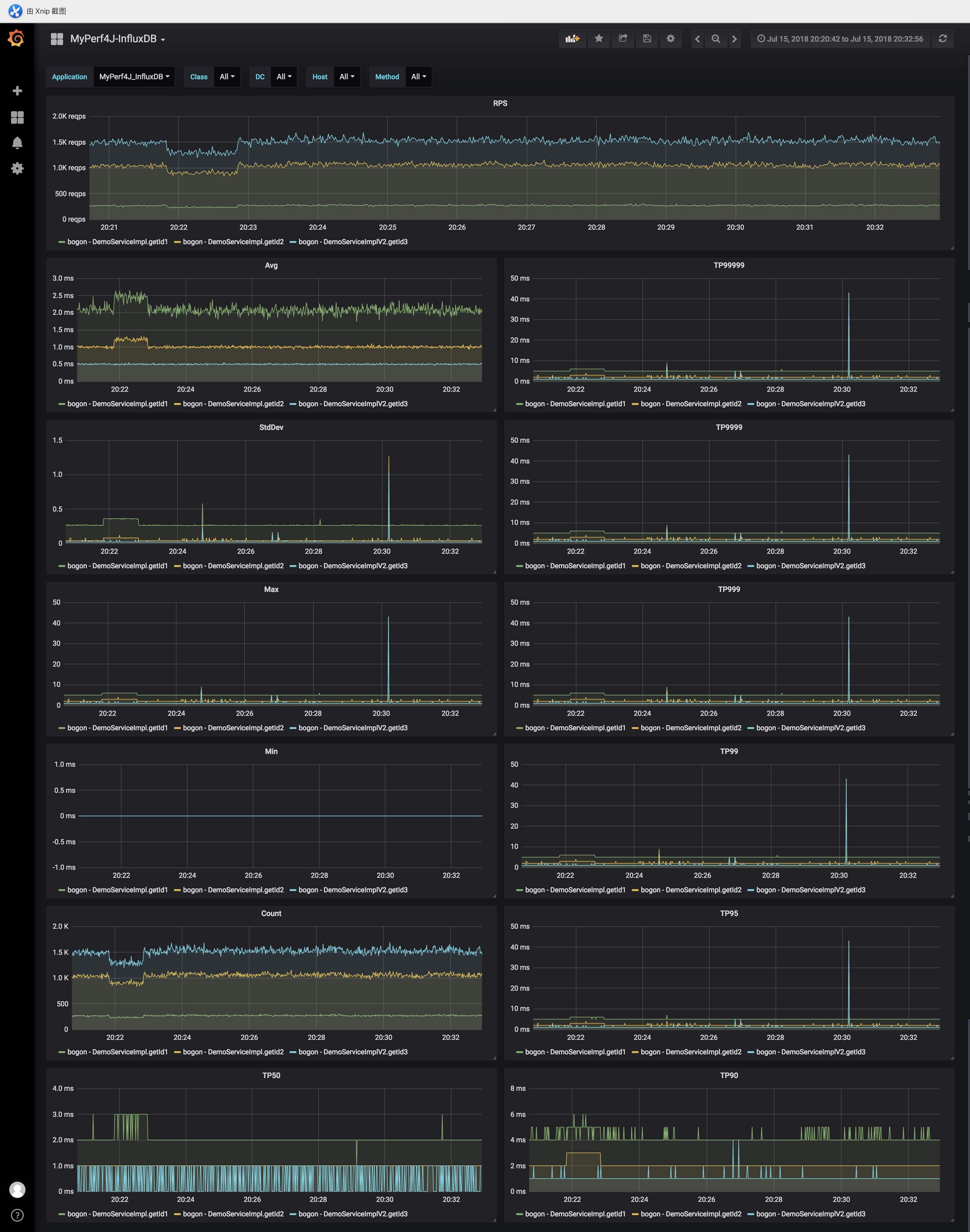Zoom out the time range

[x=716, y=38]
